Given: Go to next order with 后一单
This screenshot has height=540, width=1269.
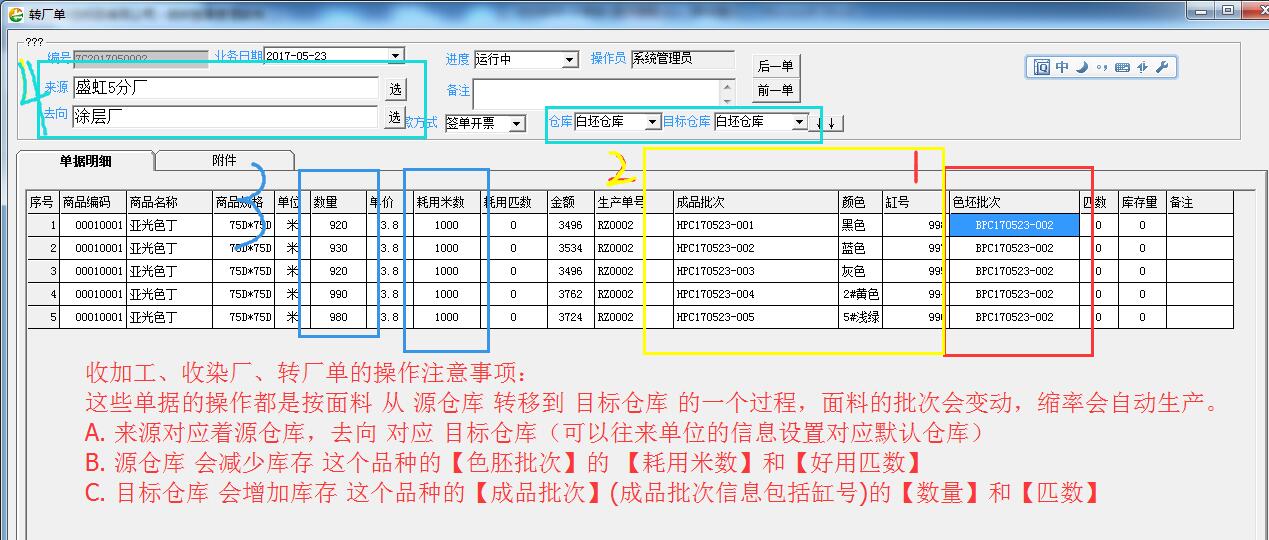Looking at the screenshot, I should 776,66.
